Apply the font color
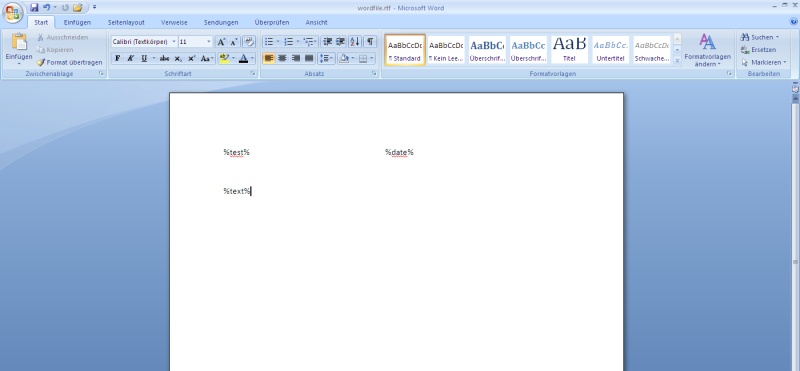 (x=243, y=58)
